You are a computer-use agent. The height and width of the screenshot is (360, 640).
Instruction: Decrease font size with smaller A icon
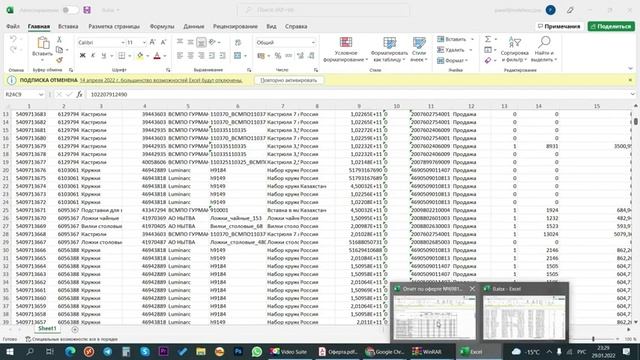[x=163, y=42]
